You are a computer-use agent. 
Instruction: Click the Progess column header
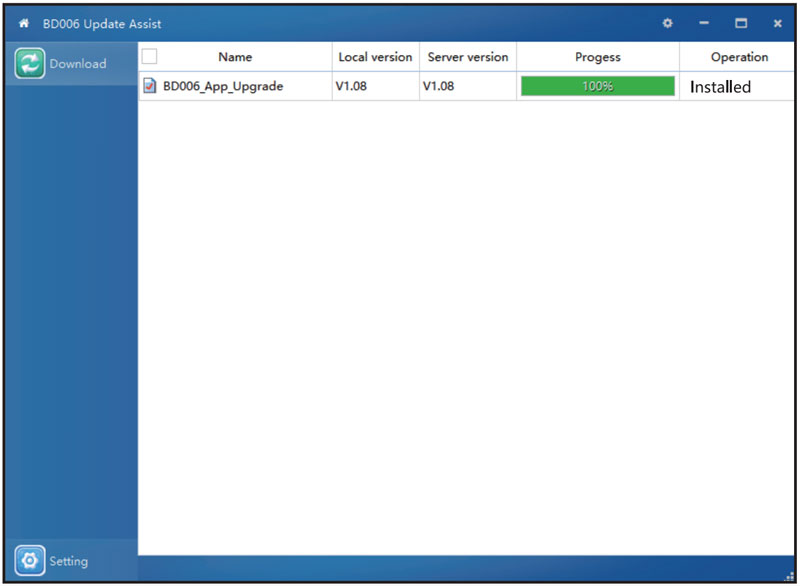coord(598,57)
